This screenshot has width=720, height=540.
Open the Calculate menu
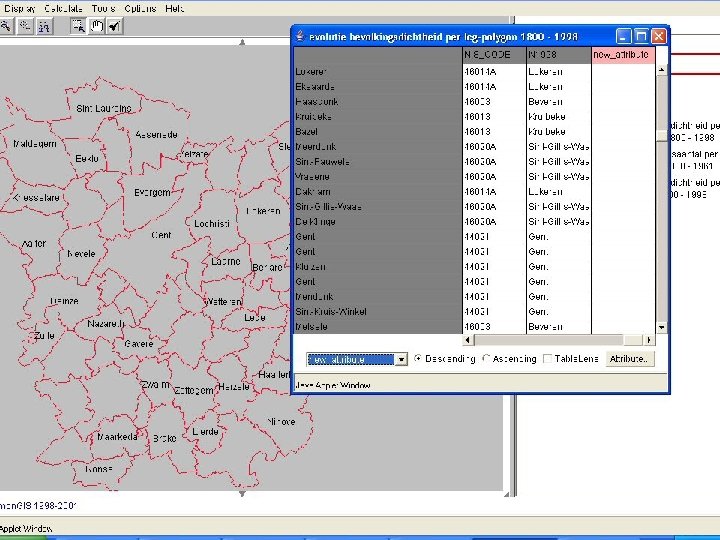63,8
